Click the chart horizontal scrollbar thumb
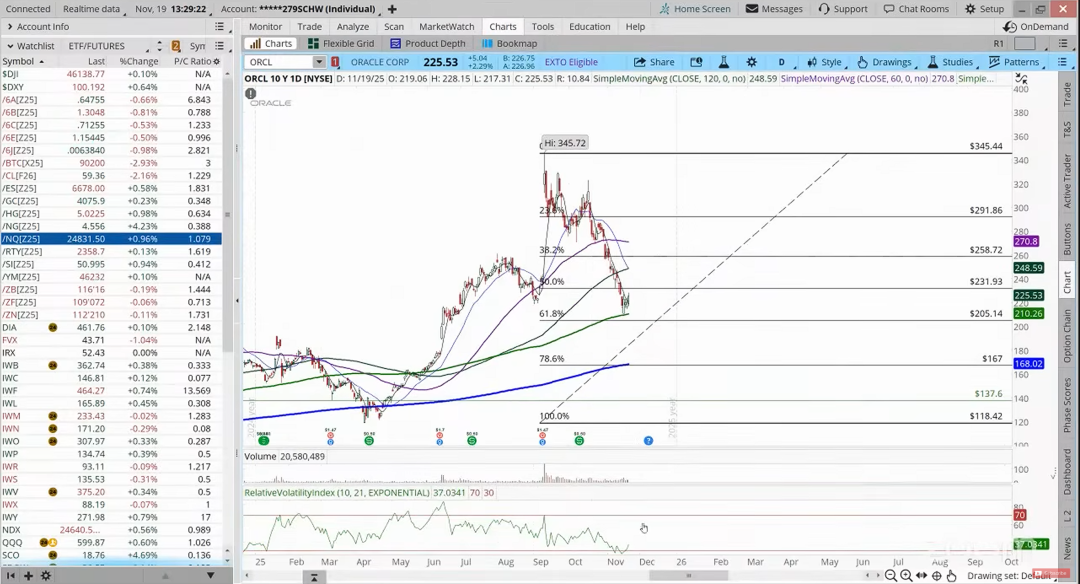The width and height of the screenshot is (1080, 584). coord(688,576)
